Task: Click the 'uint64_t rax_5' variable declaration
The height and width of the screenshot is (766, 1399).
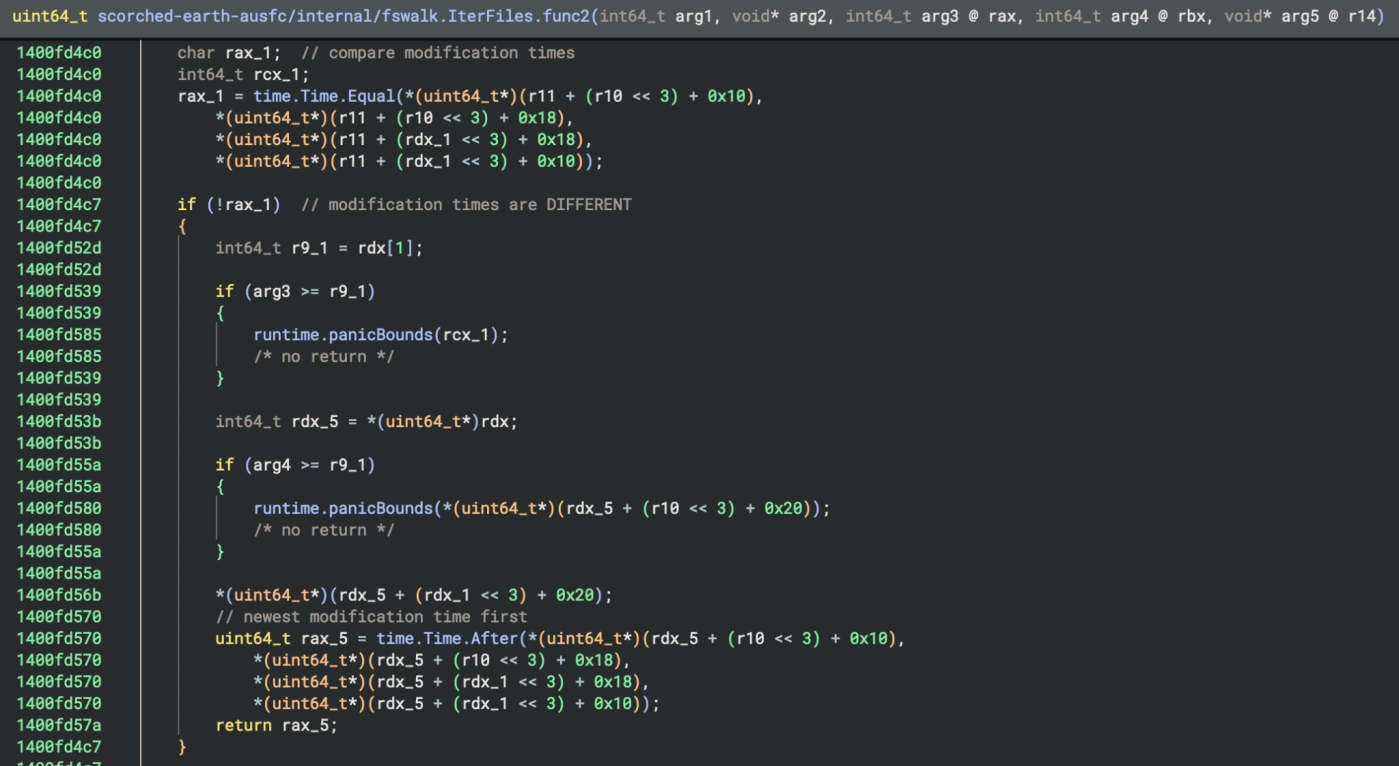Action: pos(281,638)
